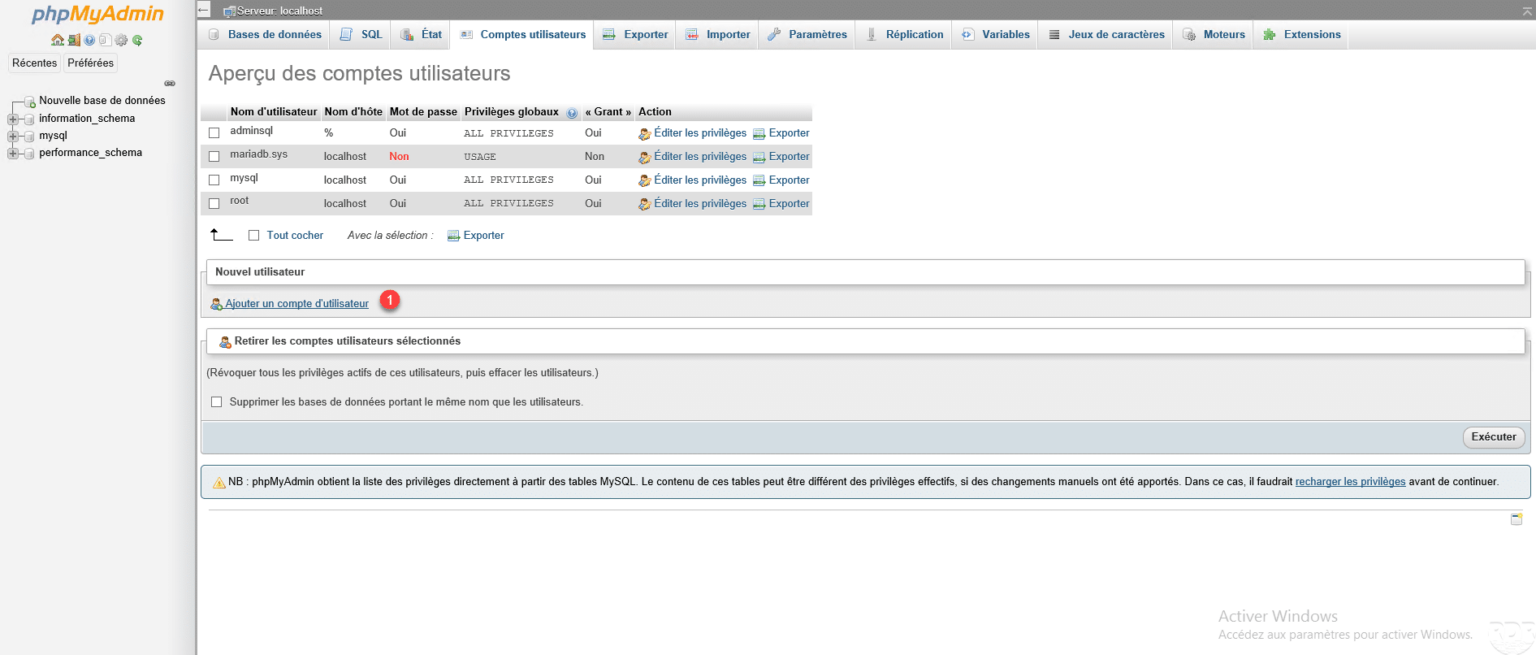Switch to the SQL tab
Image resolution: width=1536 pixels, height=655 pixels.
coord(361,34)
